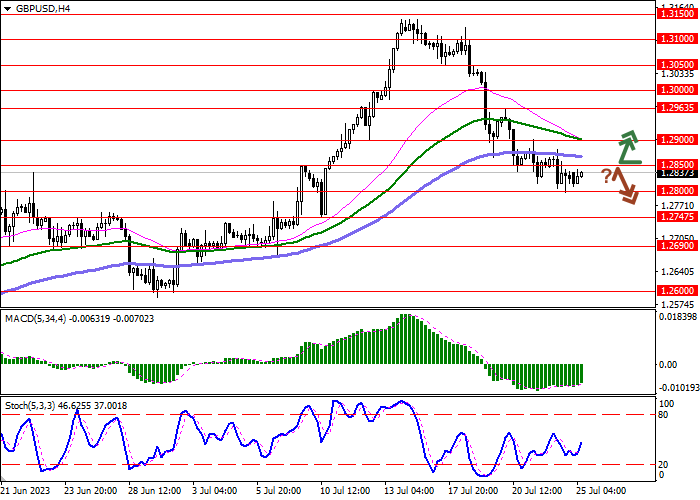The width and height of the screenshot is (700, 500).
Task: Click the 17 Jul 20:00 time label
Action: 475,491
